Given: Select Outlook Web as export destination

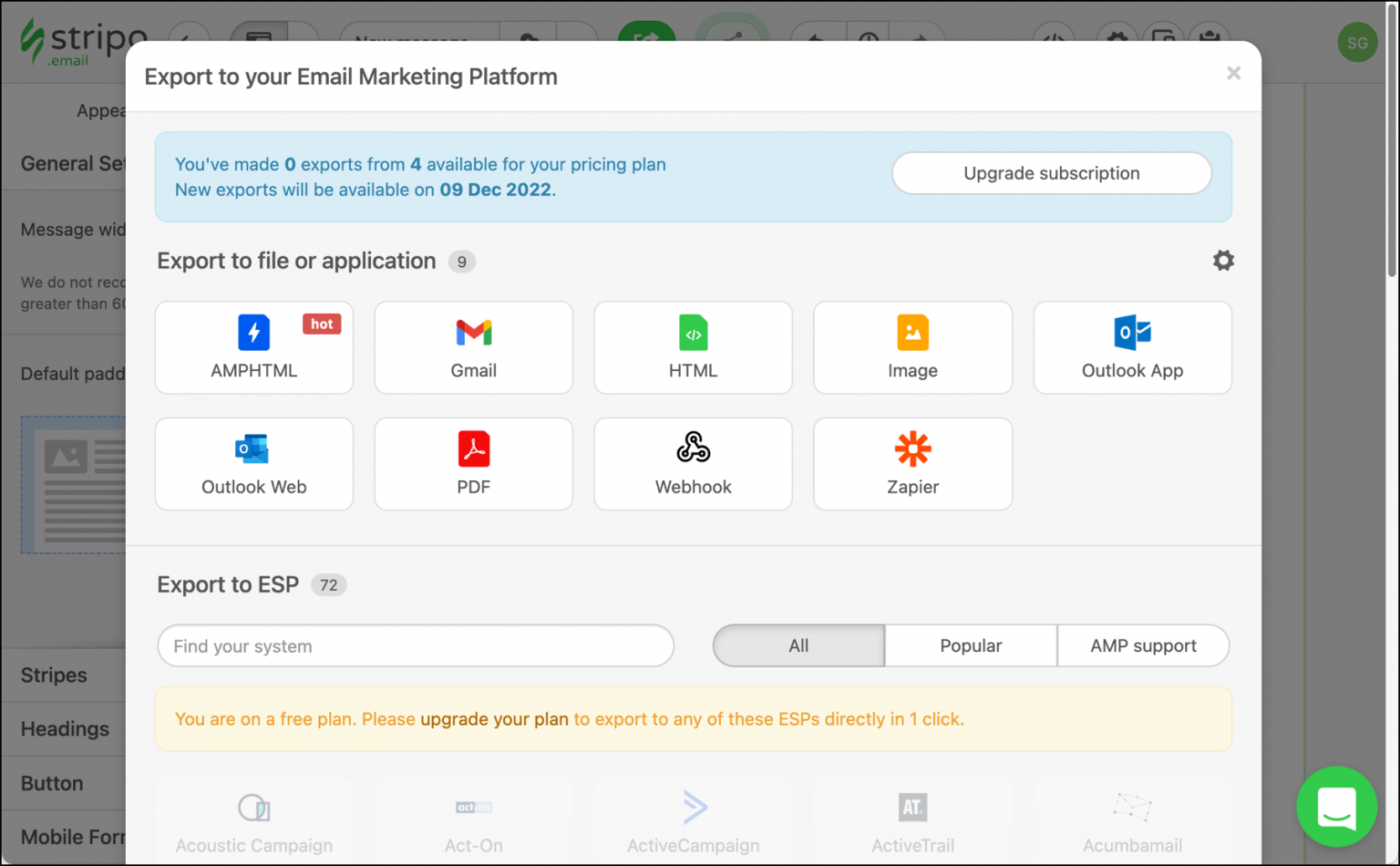Looking at the screenshot, I should pos(253,463).
